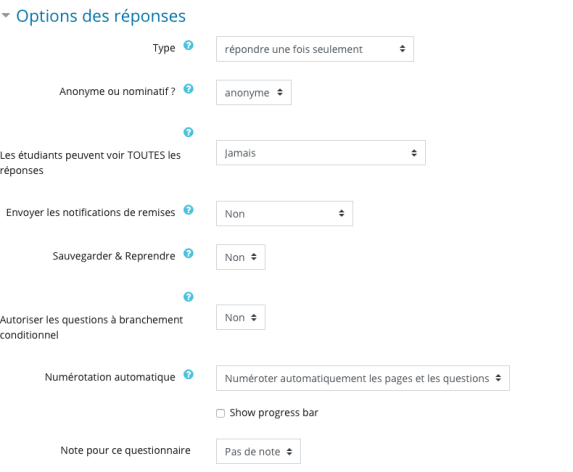Click the 'Show progress bar' label text

[274, 413]
